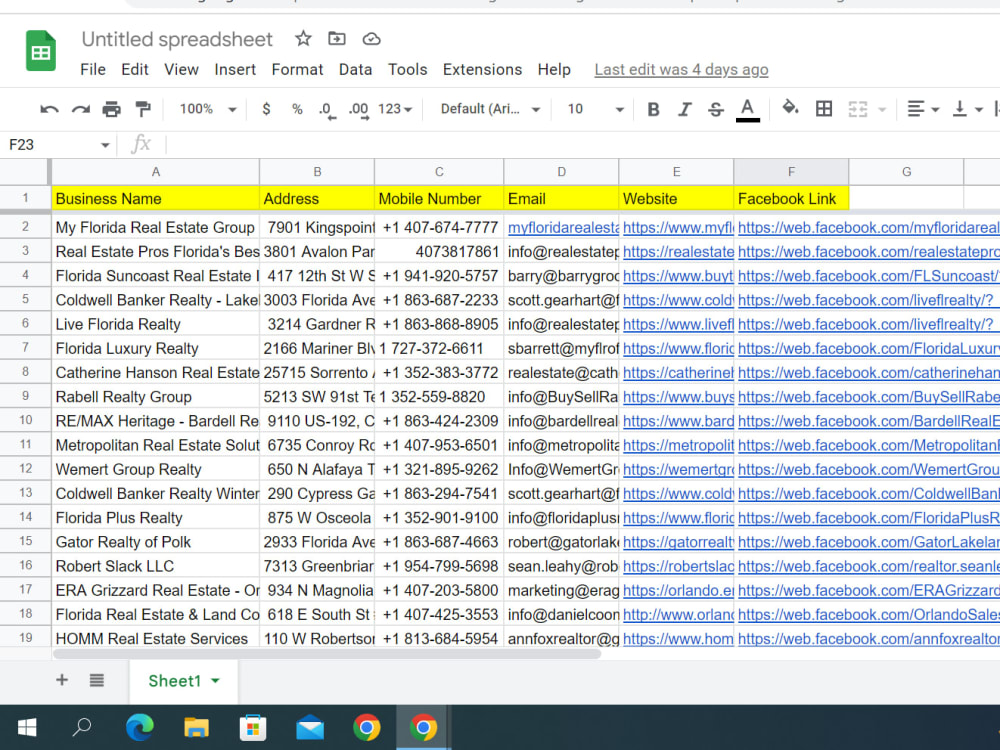This screenshot has width=1000, height=750.
Task: Open the View menu
Action: pyautogui.click(x=181, y=70)
